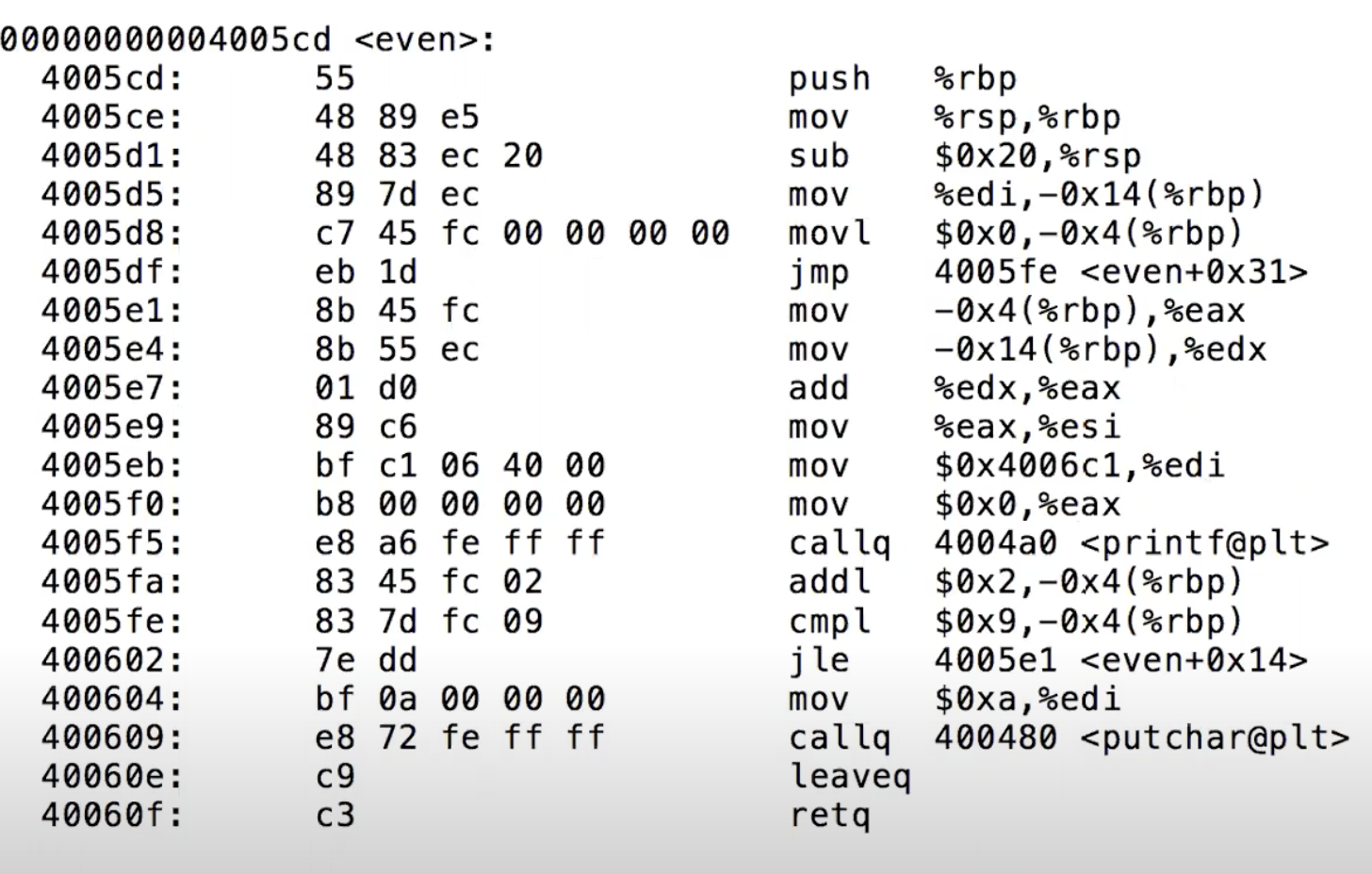Follow the callq target 4004a0 <printf@plt>
The width and height of the screenshot is (1372, 874).
point(1132,544)
